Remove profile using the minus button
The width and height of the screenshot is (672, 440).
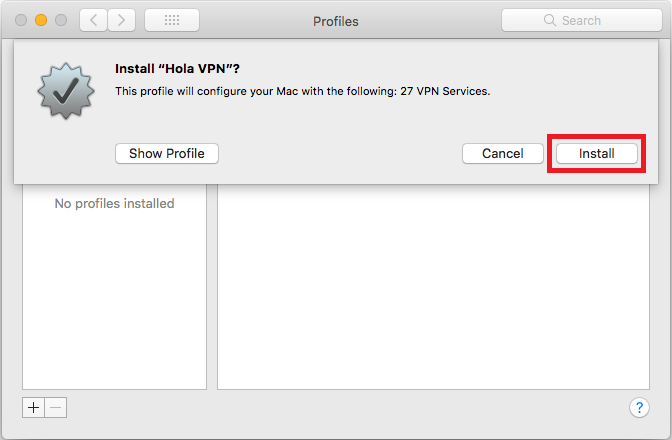click(x=56, y=407)
